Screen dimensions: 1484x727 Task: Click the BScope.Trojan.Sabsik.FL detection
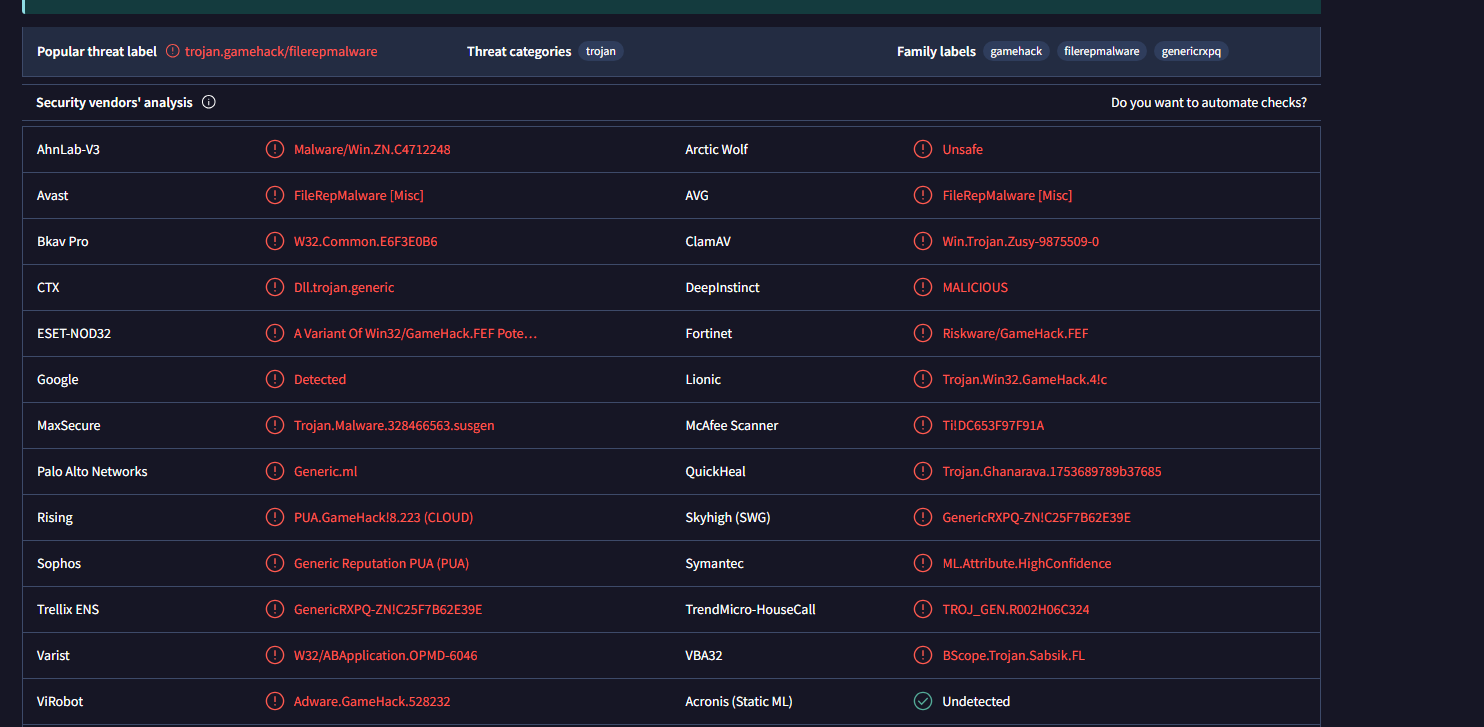click(x=1014, y=655)
